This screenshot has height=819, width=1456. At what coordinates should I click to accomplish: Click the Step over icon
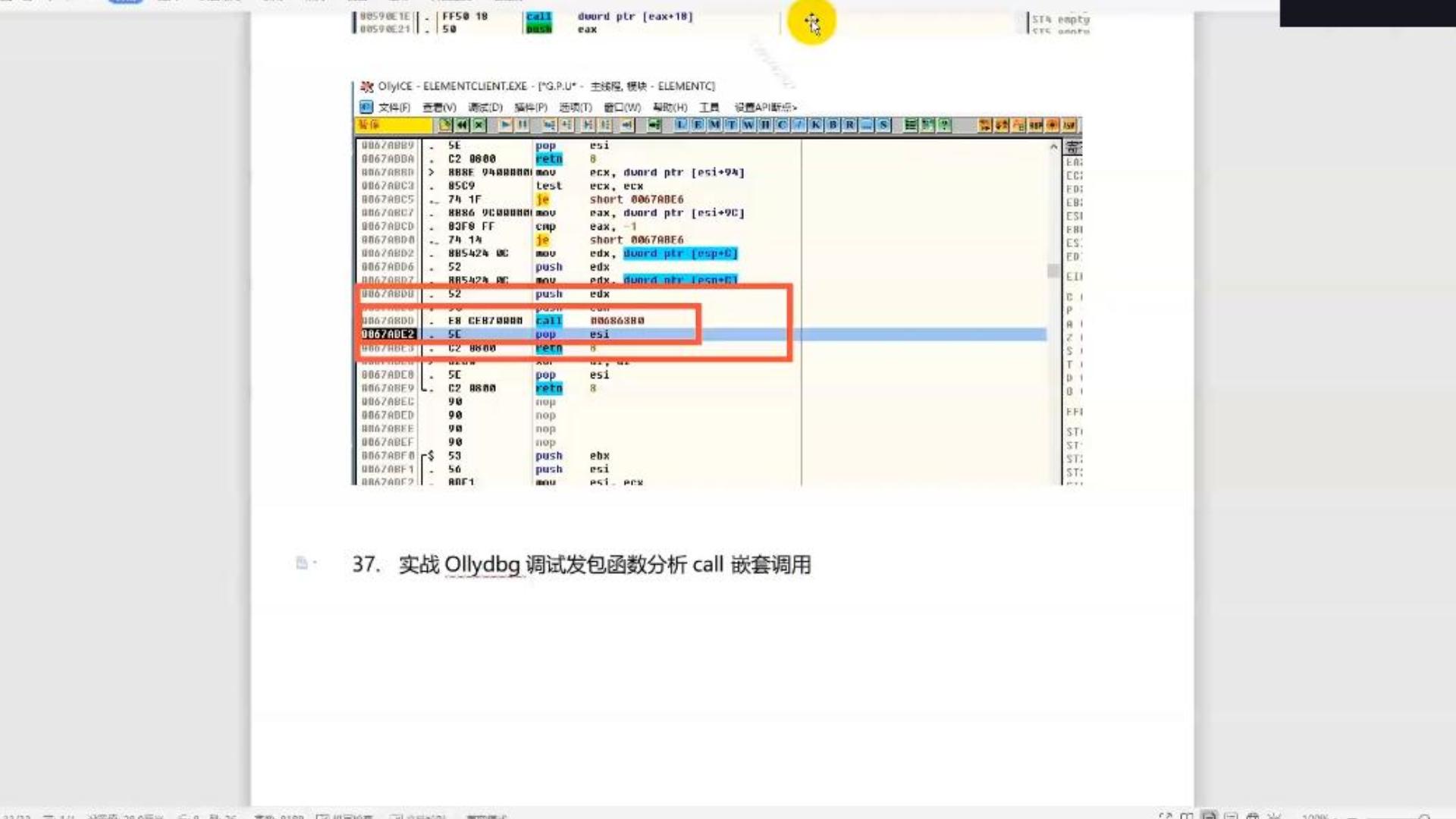[x=566, y=125]
